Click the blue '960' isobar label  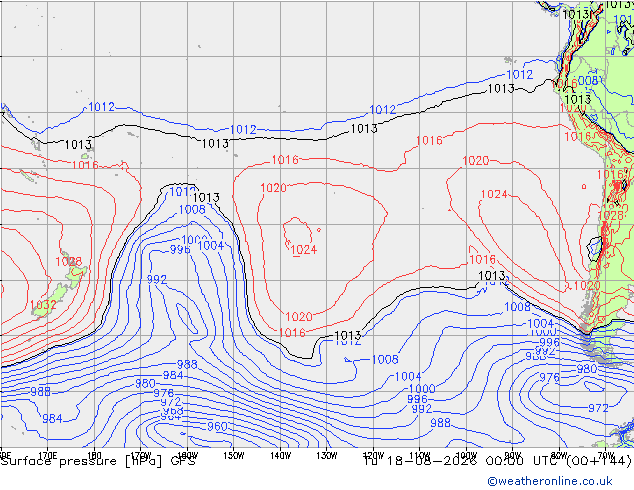tap(217, 426)
